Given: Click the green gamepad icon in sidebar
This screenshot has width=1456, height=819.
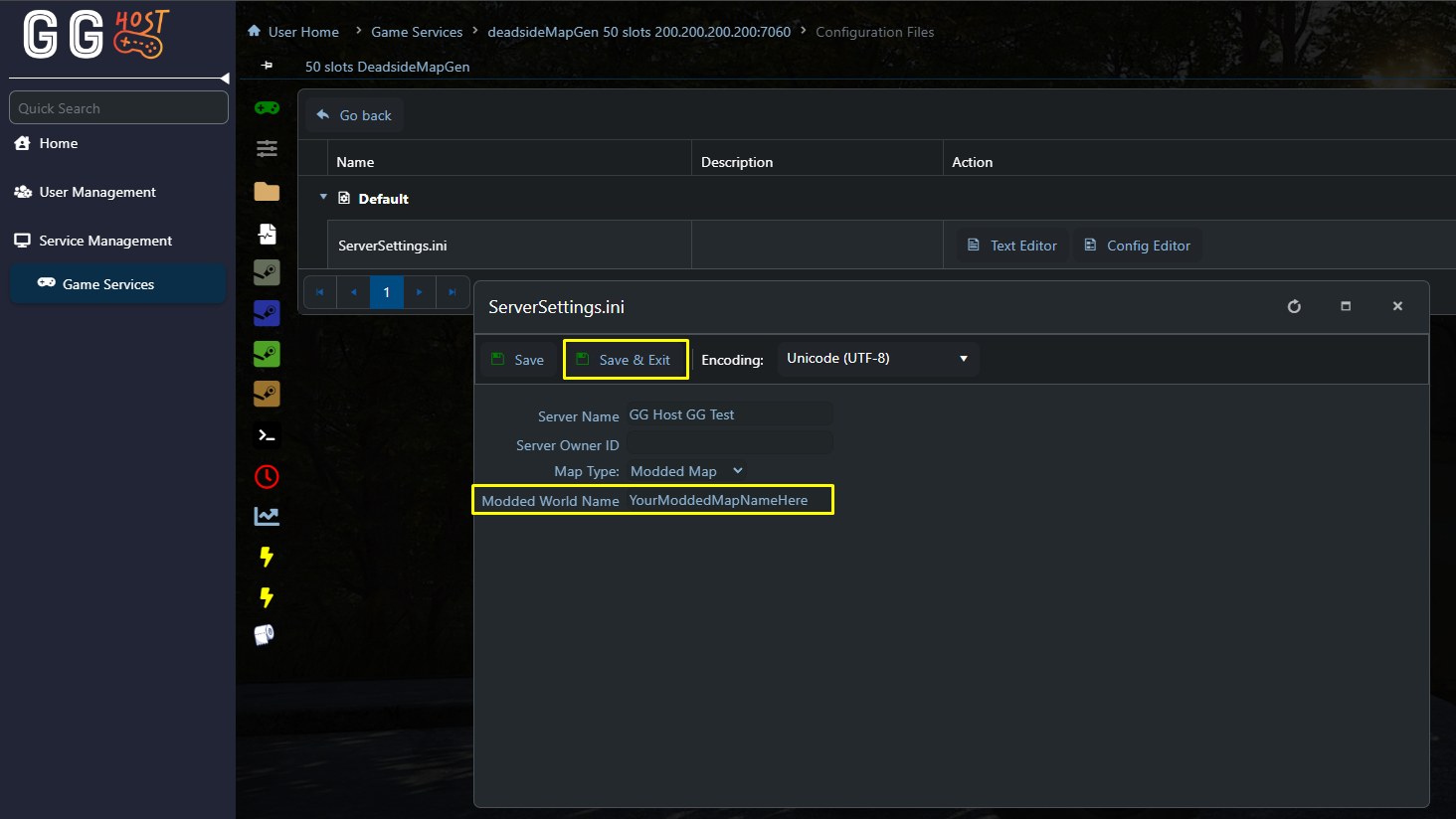Looking at the screenshot, I should 267,107.
